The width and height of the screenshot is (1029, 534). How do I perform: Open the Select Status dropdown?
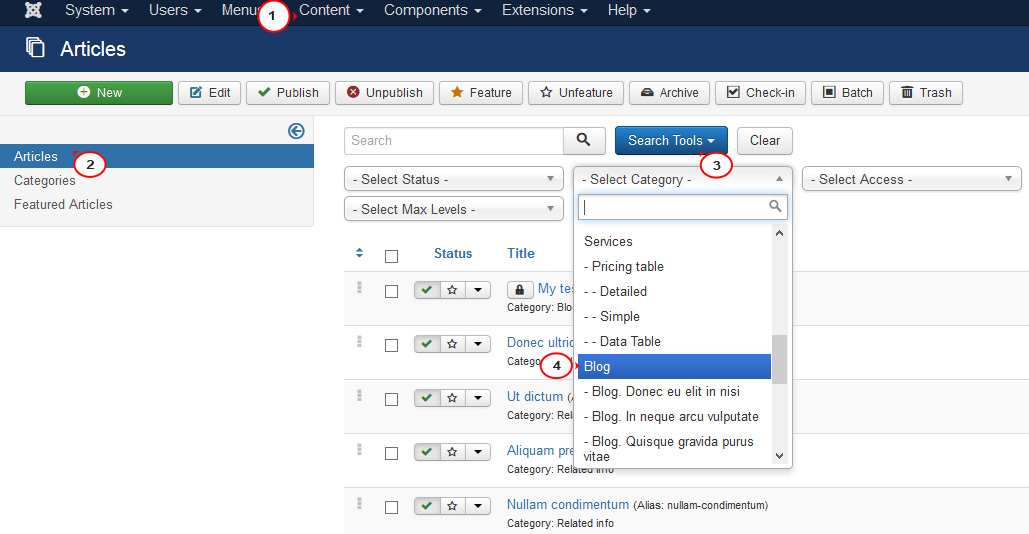point(453,179)
